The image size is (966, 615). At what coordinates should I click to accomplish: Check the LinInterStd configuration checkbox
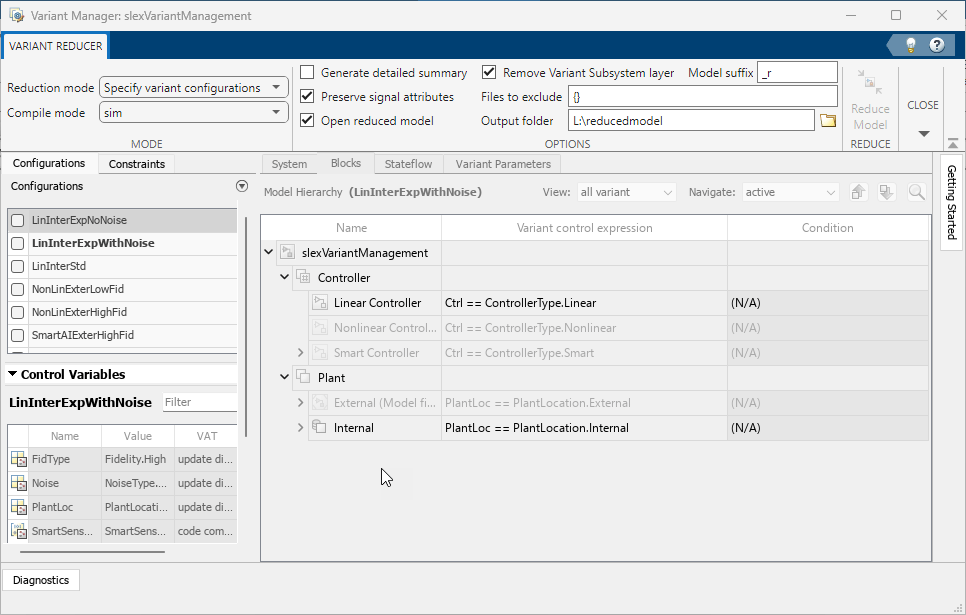pos(18,266)
